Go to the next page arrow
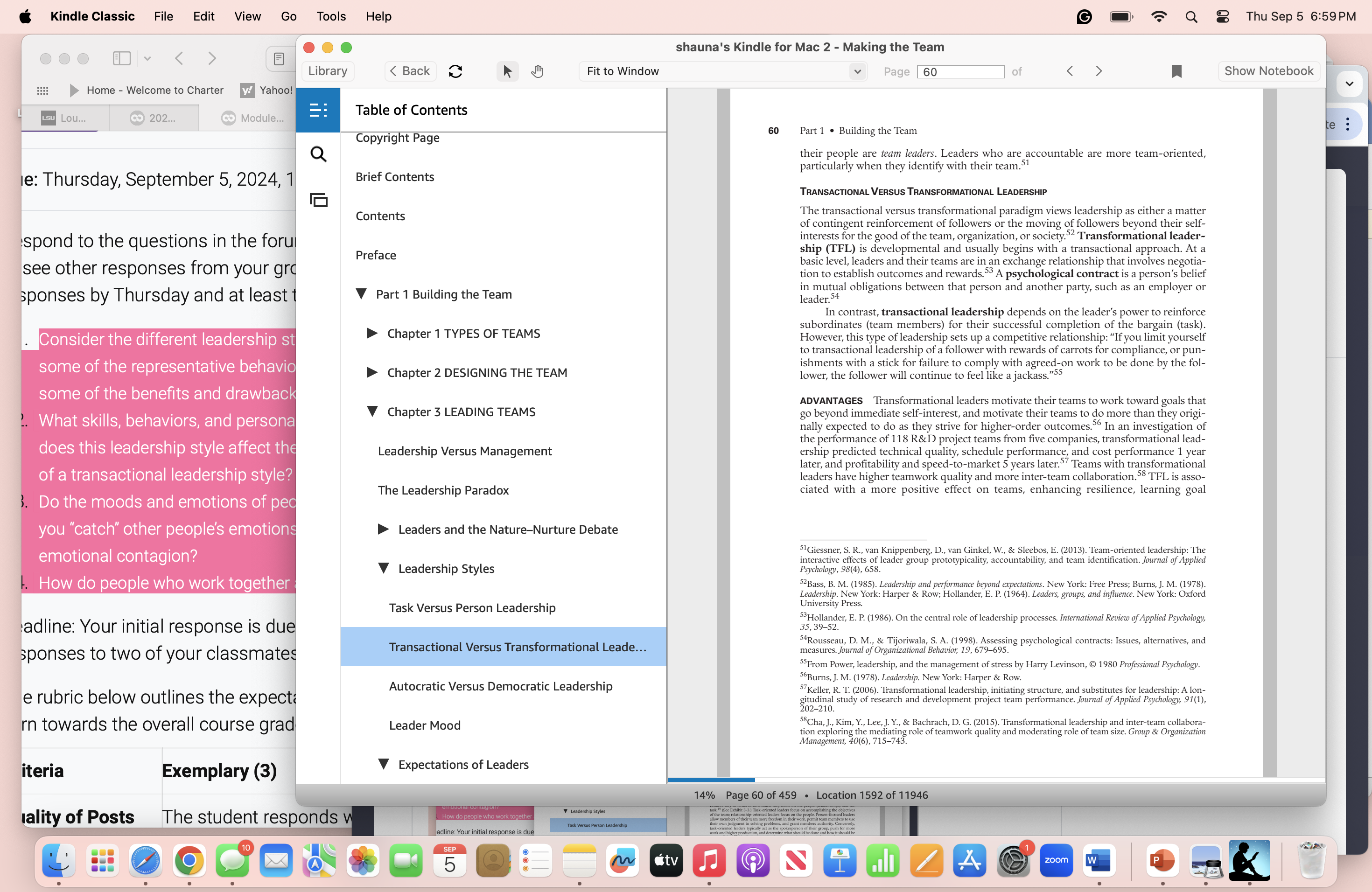This screenshot has height=892, width=1372. (1099, 71)
